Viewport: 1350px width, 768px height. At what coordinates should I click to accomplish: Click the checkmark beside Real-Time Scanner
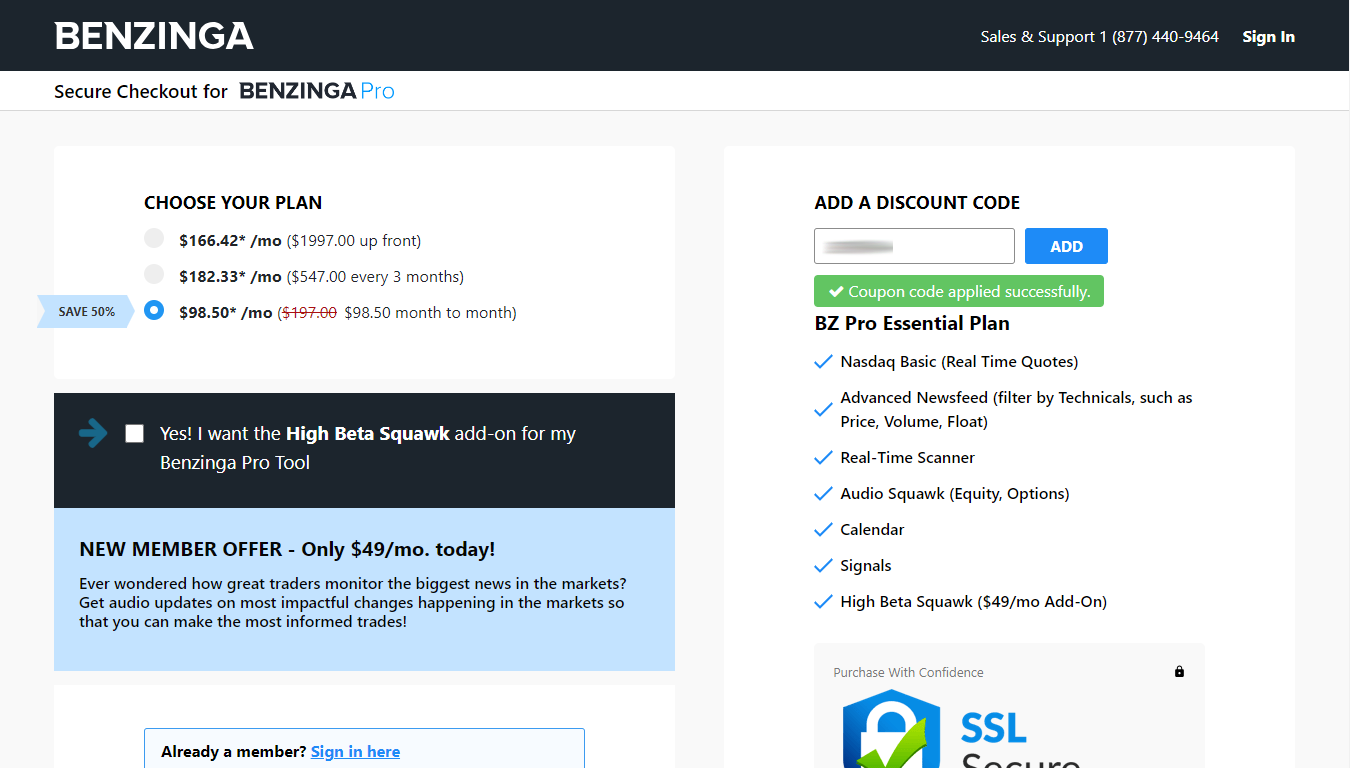pyautogui.click(x=822, y=457)
